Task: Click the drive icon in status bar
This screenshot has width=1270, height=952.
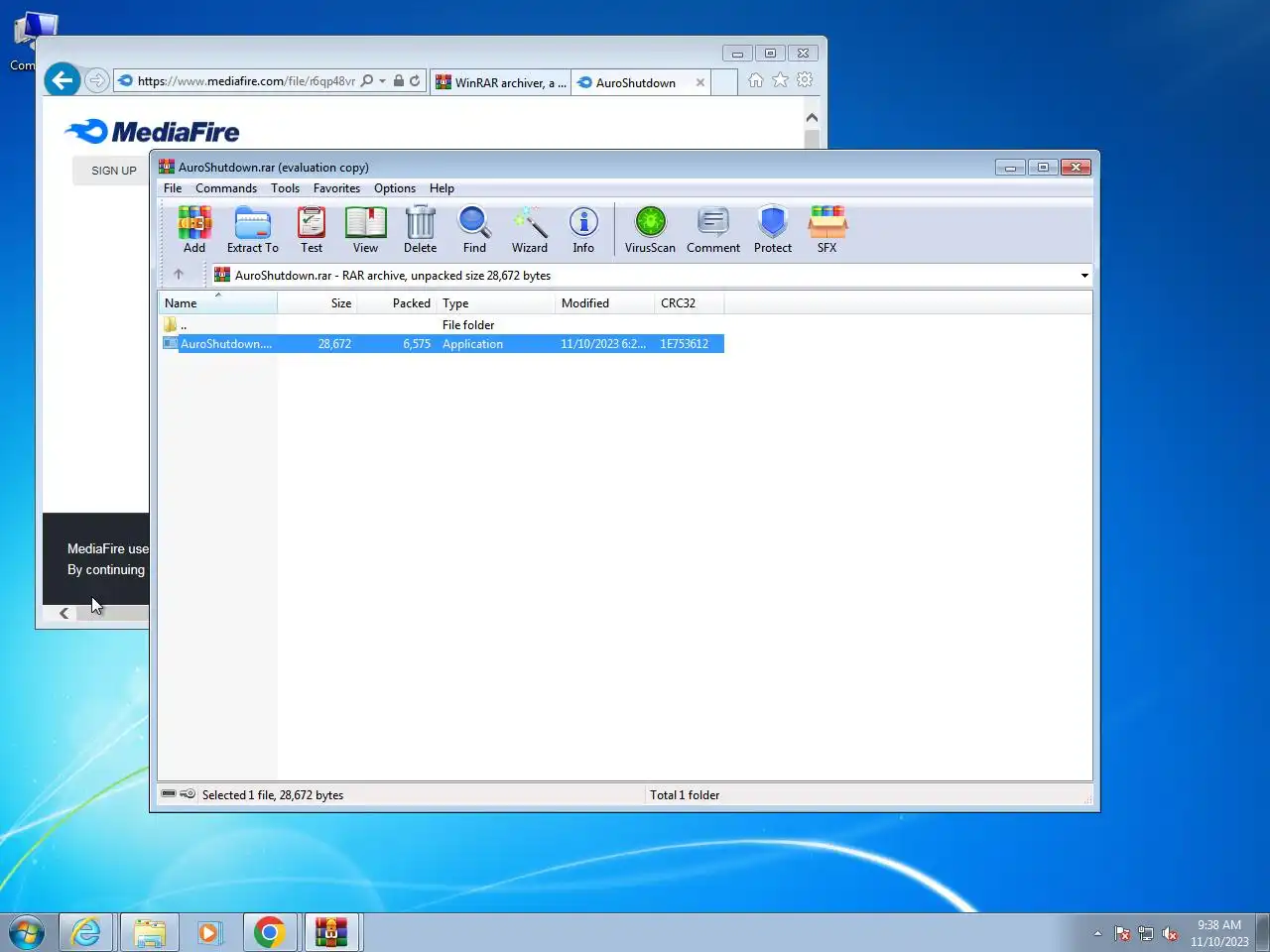Action: (x=169, y=794)
